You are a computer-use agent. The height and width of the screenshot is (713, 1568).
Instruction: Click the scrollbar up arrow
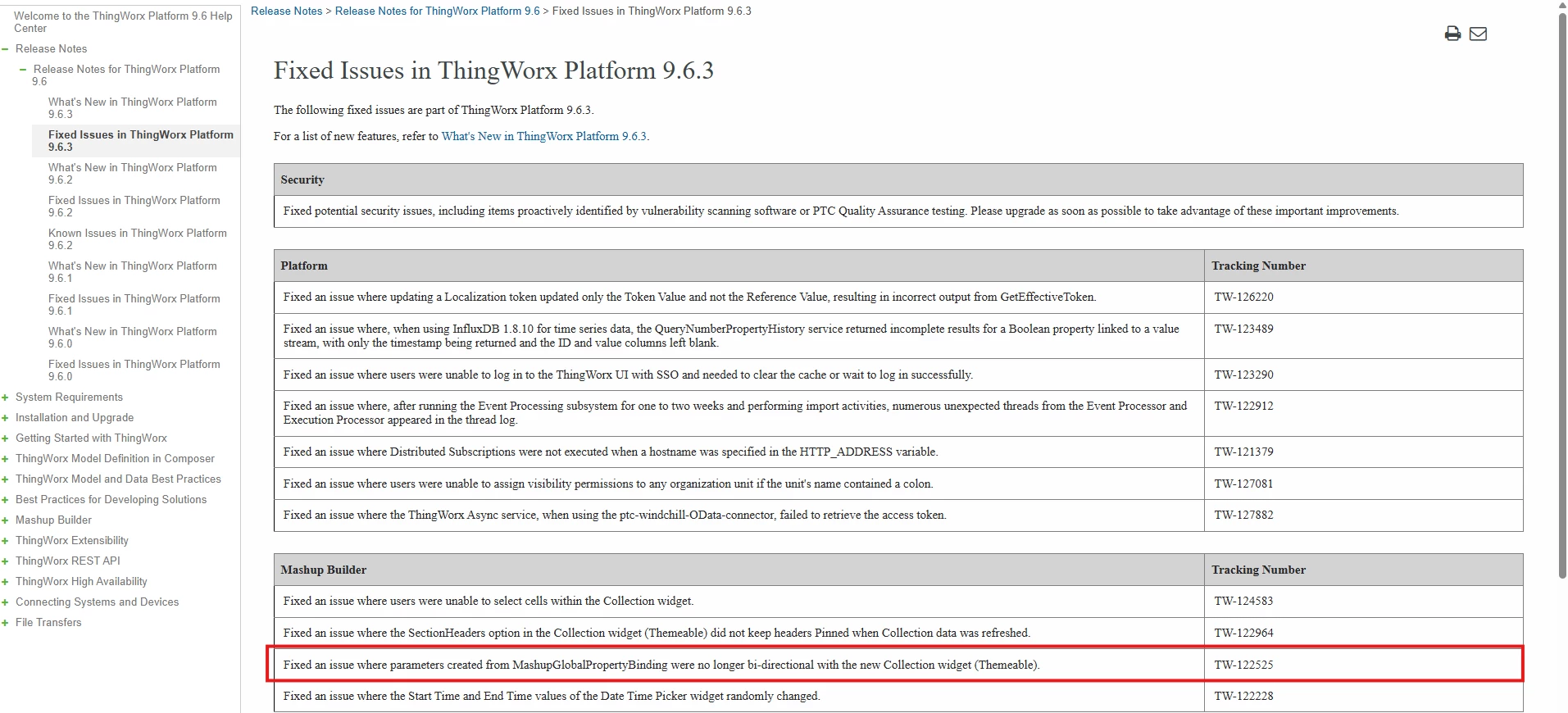pyautogui.click(x=1561, y=6)
